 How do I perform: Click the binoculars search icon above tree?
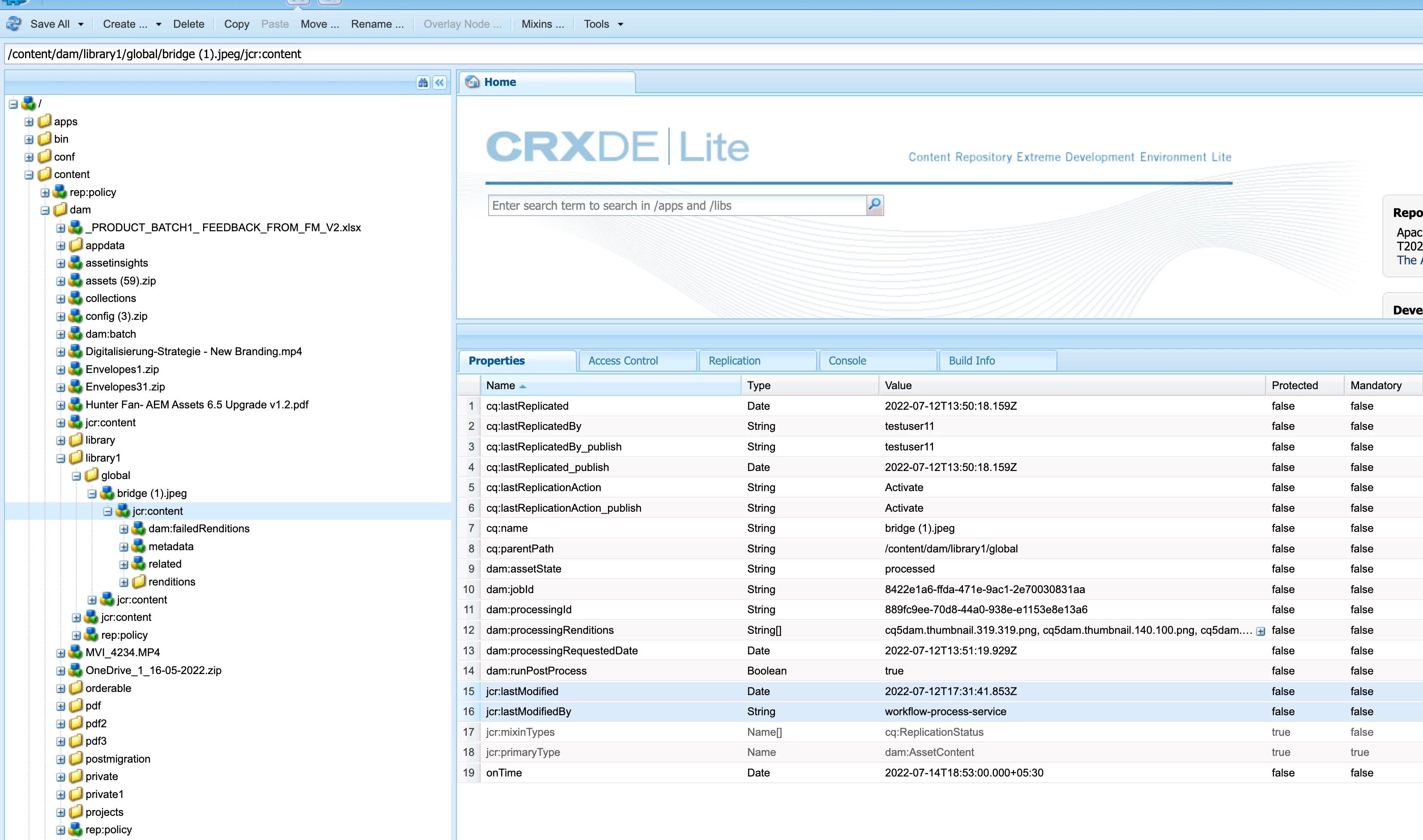[x=423, y=83]
